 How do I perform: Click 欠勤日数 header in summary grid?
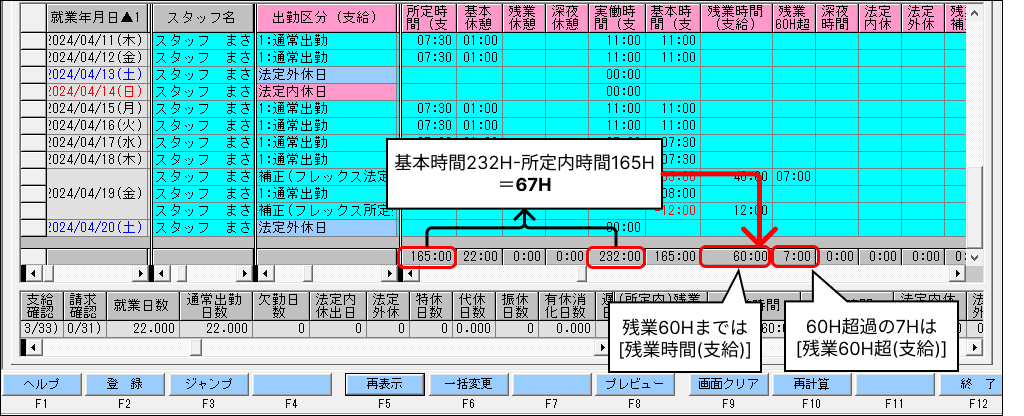(279, 305)
